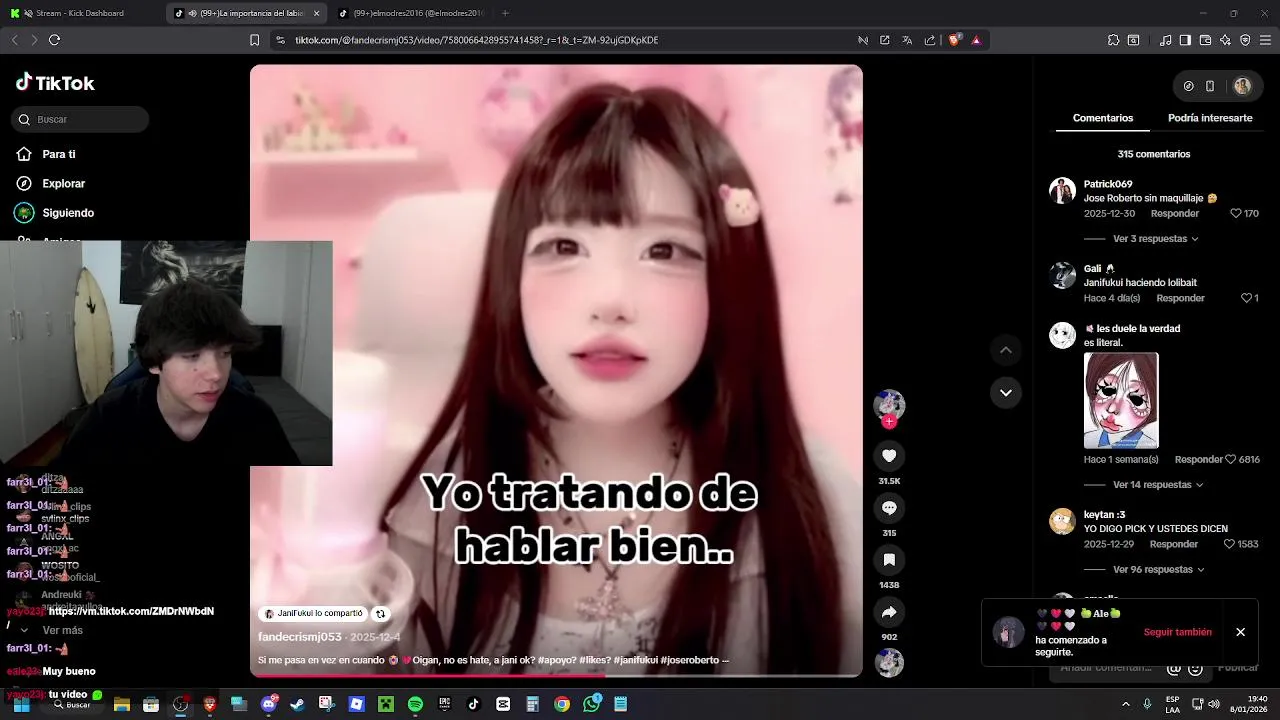Open the profile avatar at top right of TikTok
The width and height of the screenshot is (1280, 720).
[x=1242, y=86]
